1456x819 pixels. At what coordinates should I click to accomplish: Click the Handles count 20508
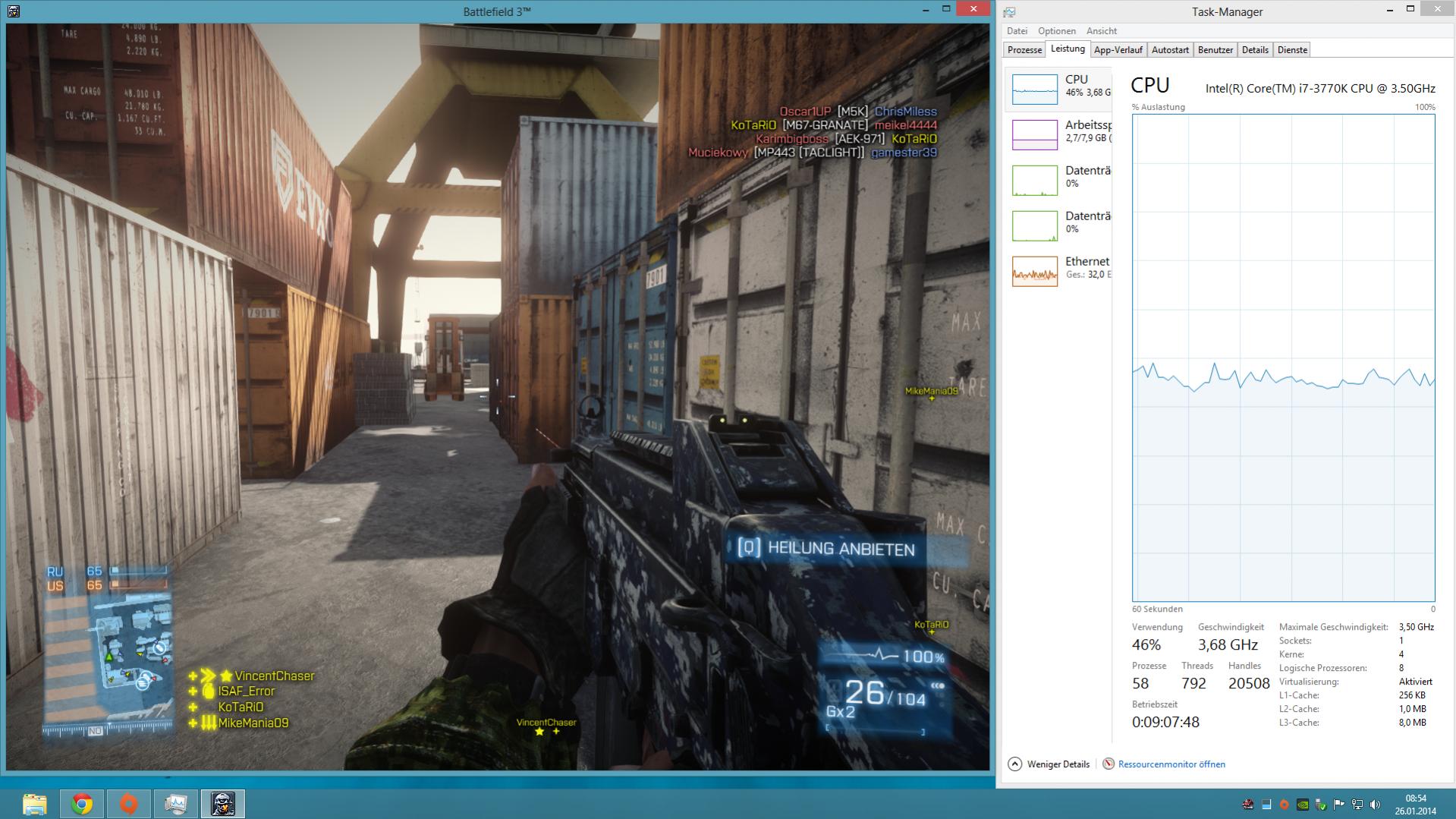[x=1249, y=683]
